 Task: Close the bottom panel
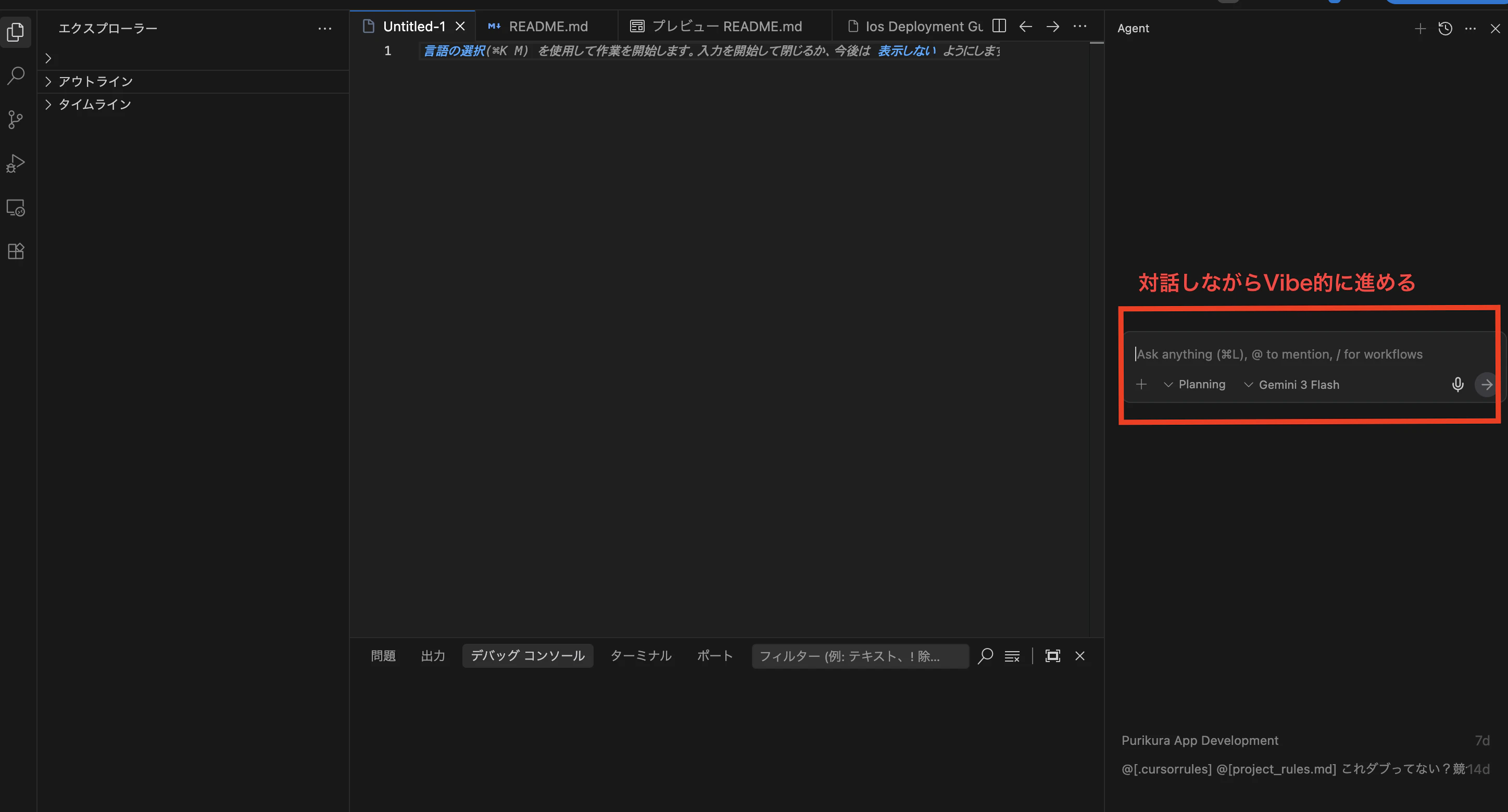[1080, 656]
